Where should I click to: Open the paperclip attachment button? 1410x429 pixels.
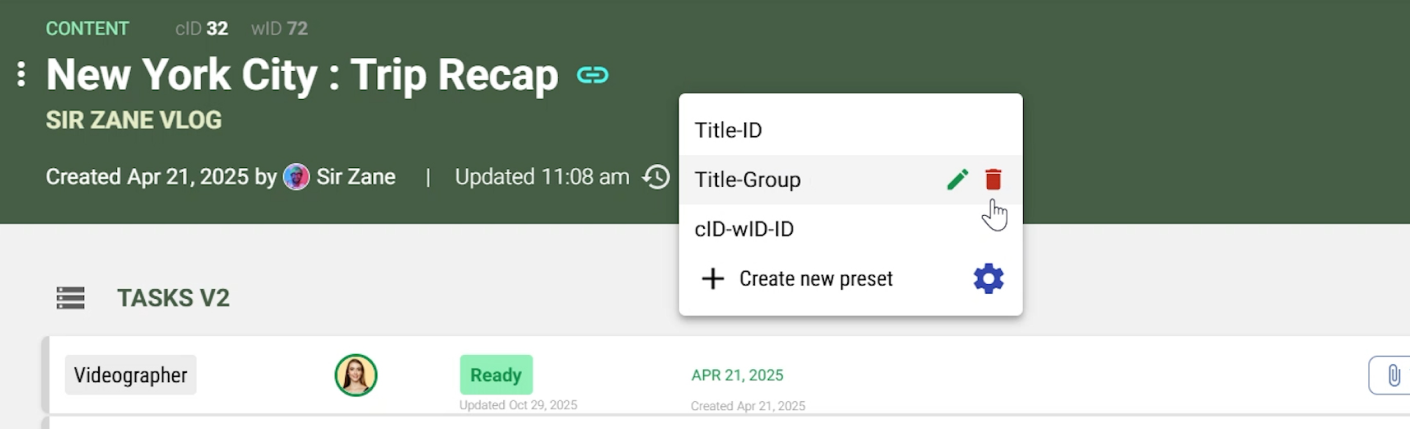point(1392,376)
